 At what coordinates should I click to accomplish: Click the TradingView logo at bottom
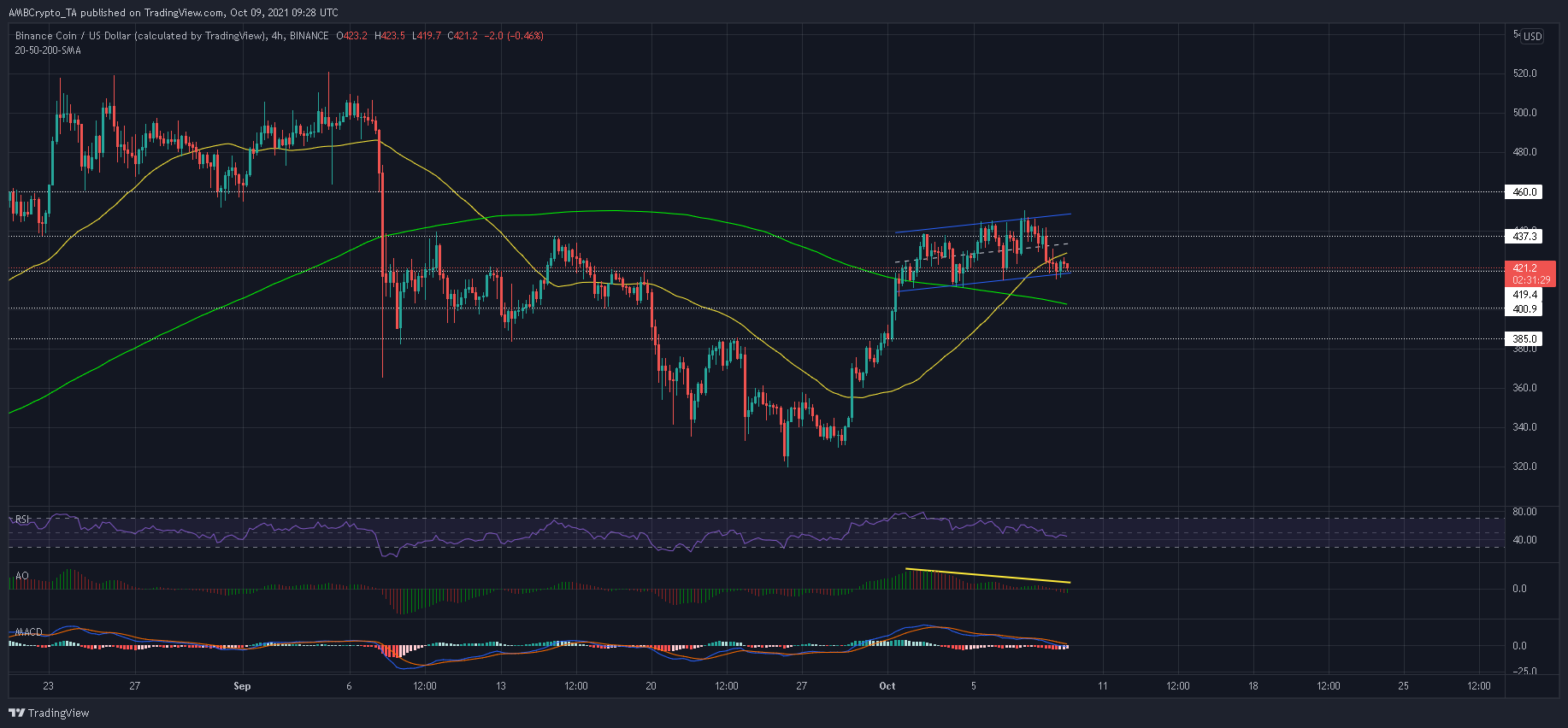pos(49,713)
